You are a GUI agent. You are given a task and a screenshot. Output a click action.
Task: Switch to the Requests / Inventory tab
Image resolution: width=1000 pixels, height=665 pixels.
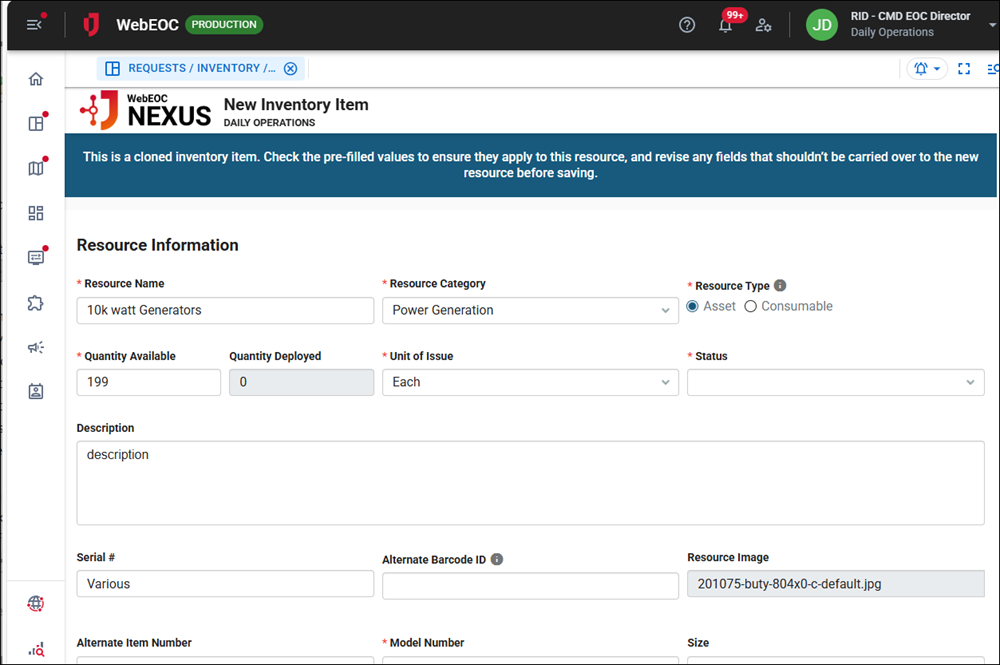point(190,68)
